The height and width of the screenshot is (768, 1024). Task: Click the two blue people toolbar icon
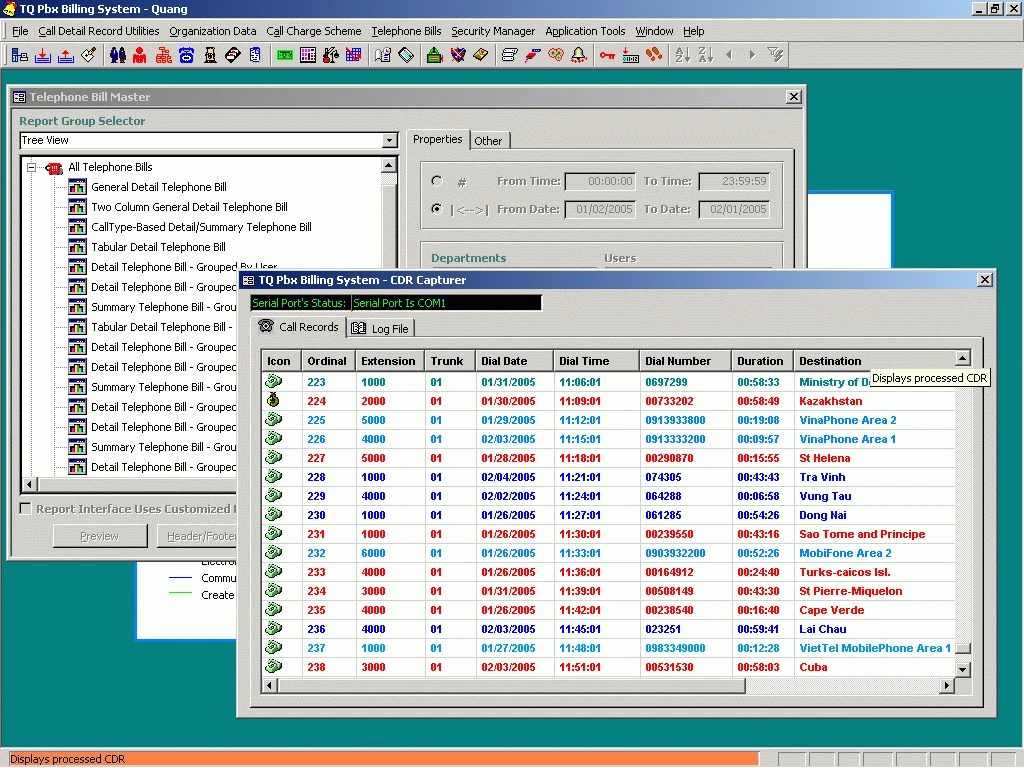(x=117, y=55)
